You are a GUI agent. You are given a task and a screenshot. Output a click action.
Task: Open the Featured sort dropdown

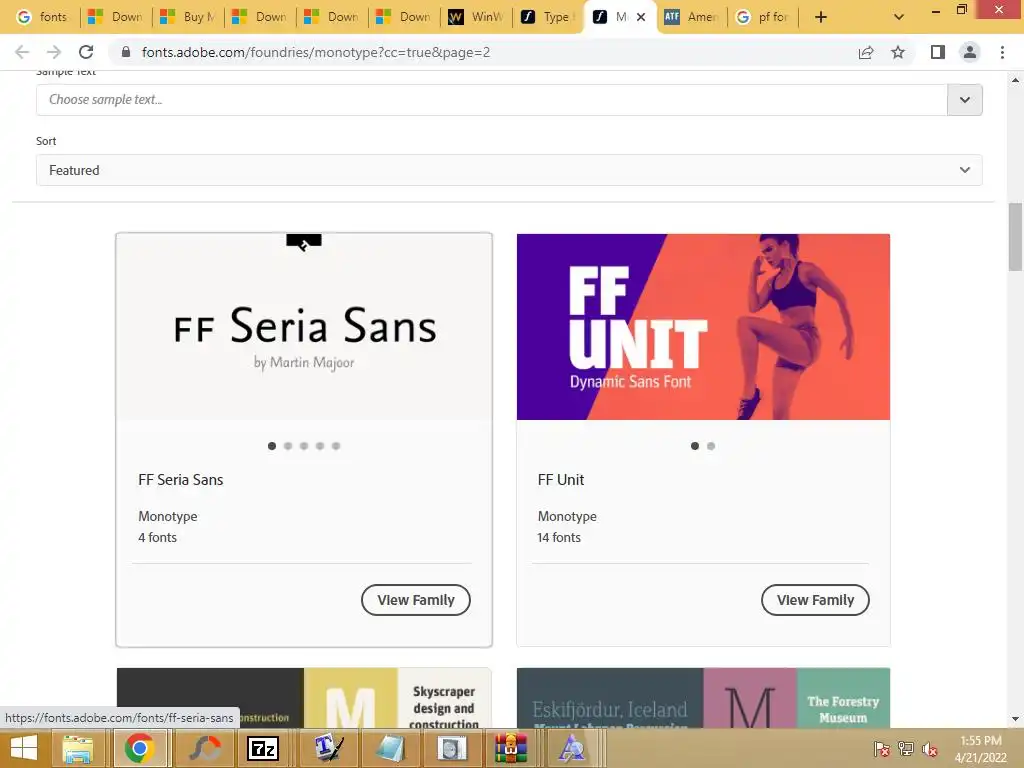click(x=509, y=170)
